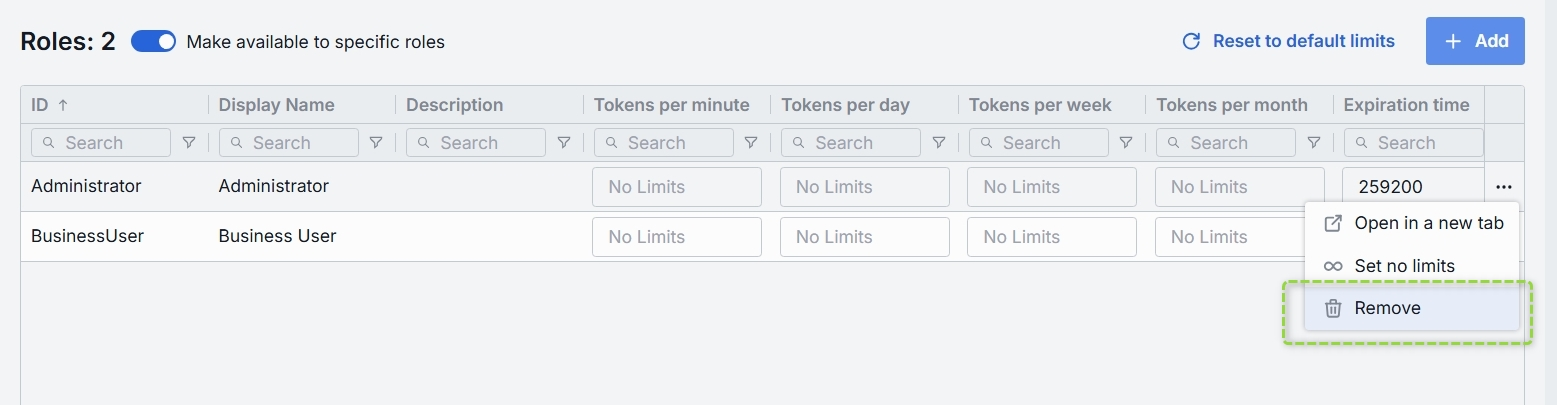1557x405 pixels.
Task: Click Administrator expiration time field showing 259200
Action: (1413, 187)
